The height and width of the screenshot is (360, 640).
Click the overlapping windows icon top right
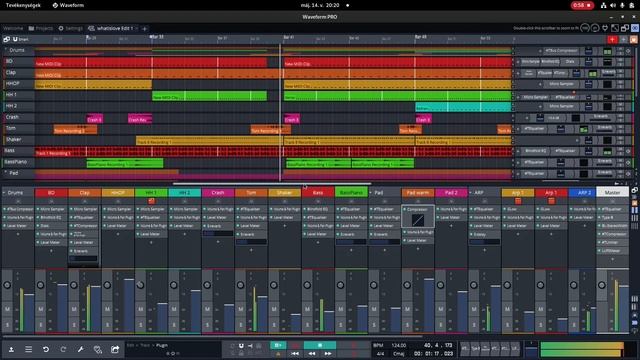pos(625,28)
